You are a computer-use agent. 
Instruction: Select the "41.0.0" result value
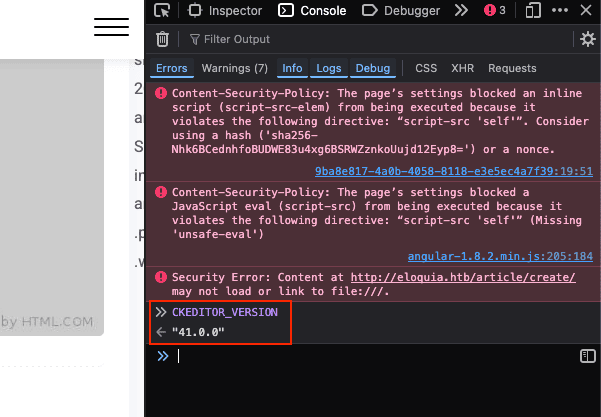198,332
